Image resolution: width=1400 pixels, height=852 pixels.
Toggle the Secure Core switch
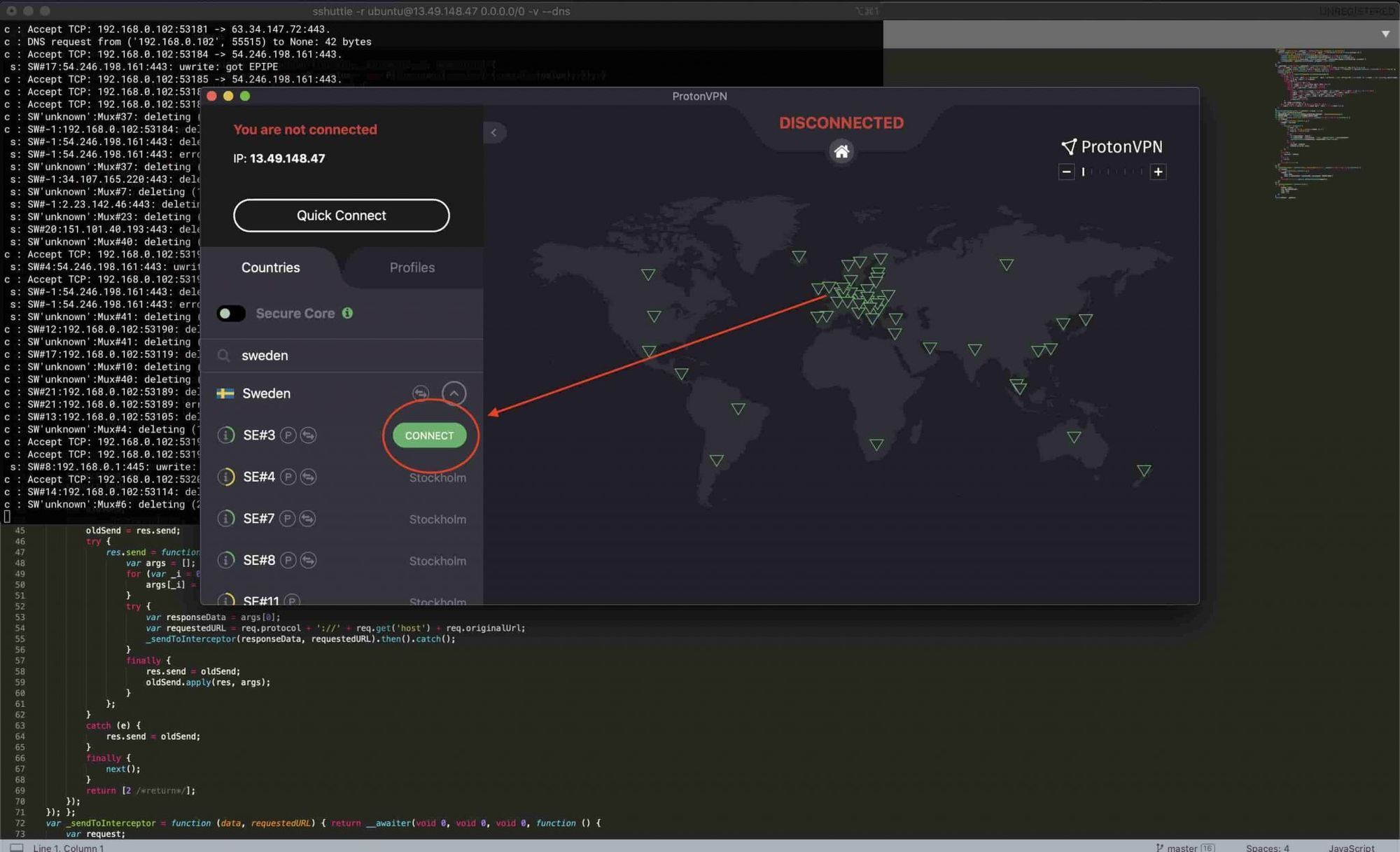point(231,314)
